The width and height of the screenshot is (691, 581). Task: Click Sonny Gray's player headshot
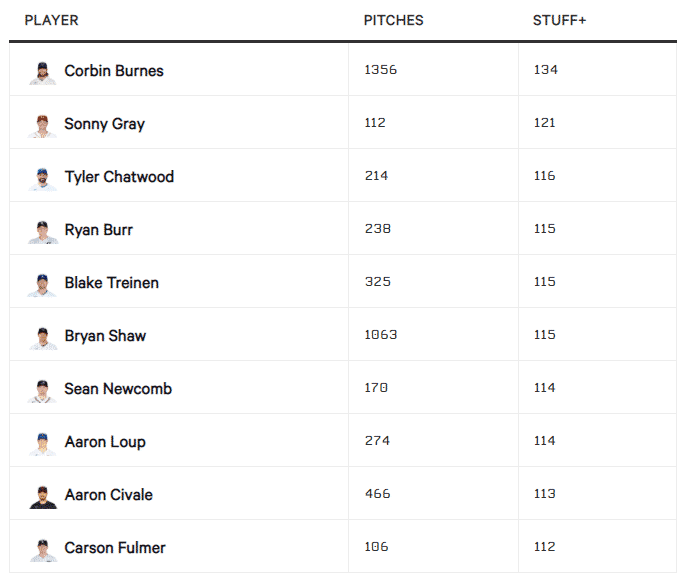tap(43, 125)
